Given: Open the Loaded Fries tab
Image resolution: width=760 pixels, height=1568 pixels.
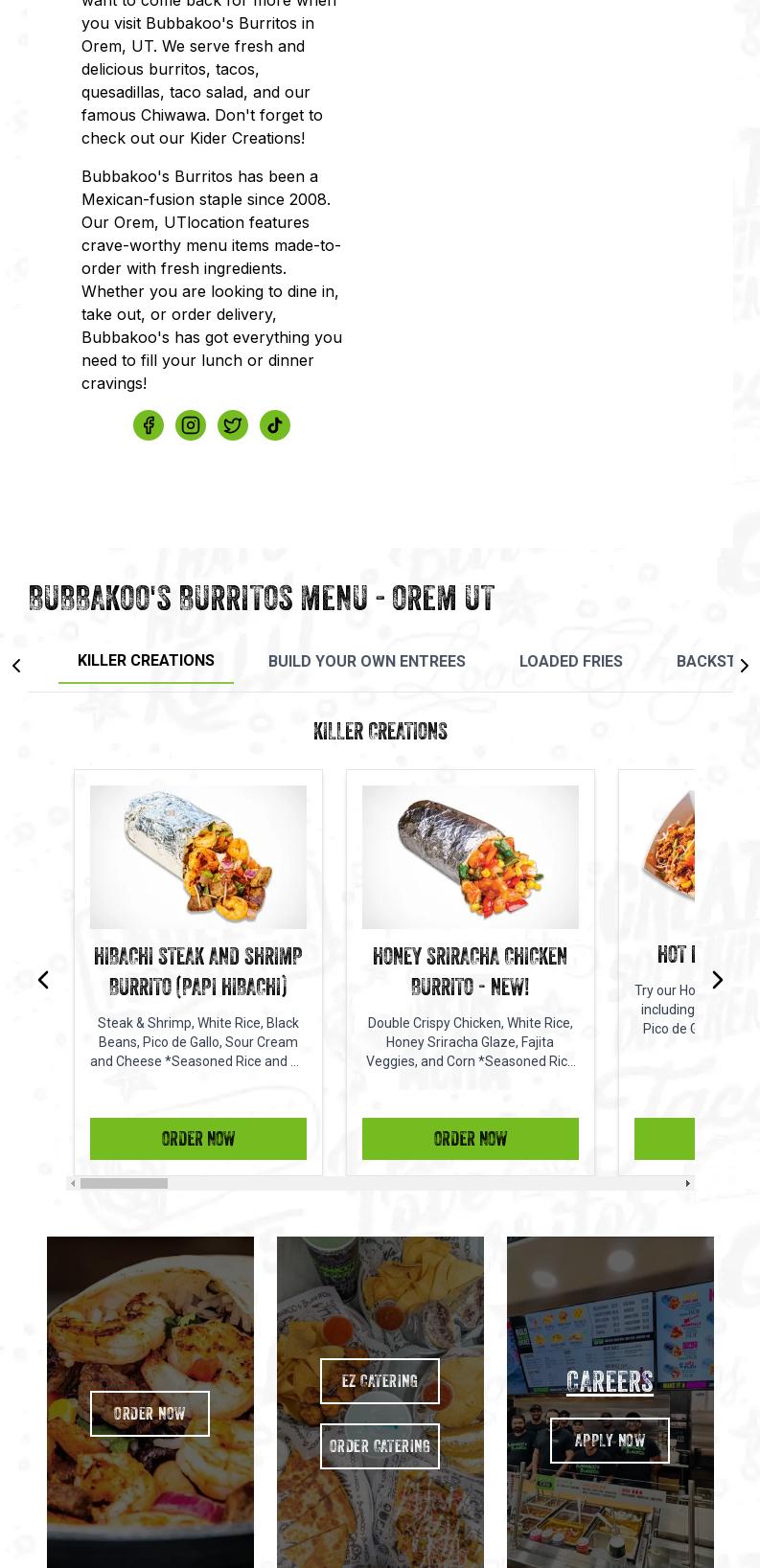Looking at the screenshot, I should pyautogui.click(x=571, y=662).
